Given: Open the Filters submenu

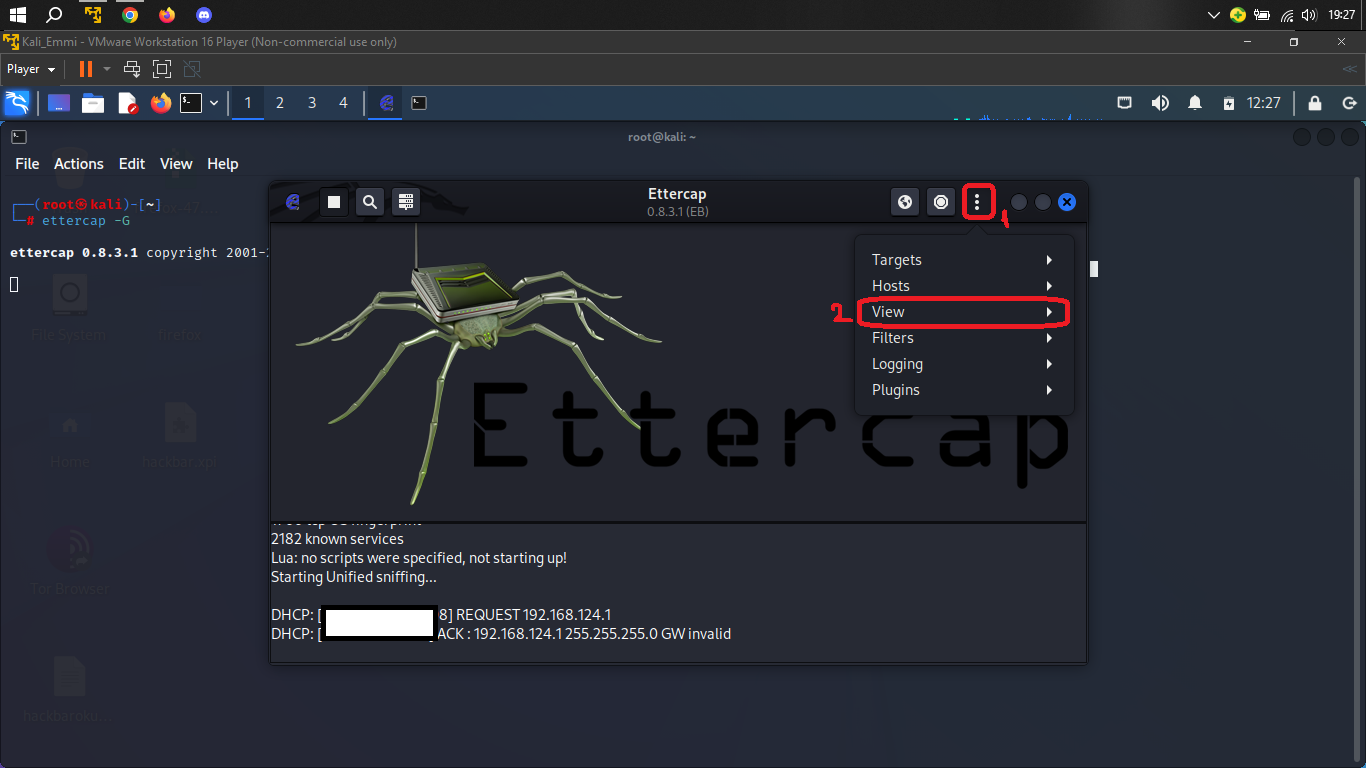Looking at the screenshot, I should coord(964,338).
